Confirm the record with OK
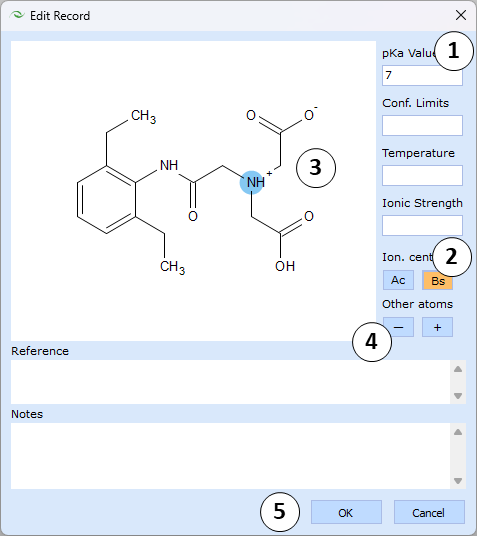477x536 pixels. point(346,512)
